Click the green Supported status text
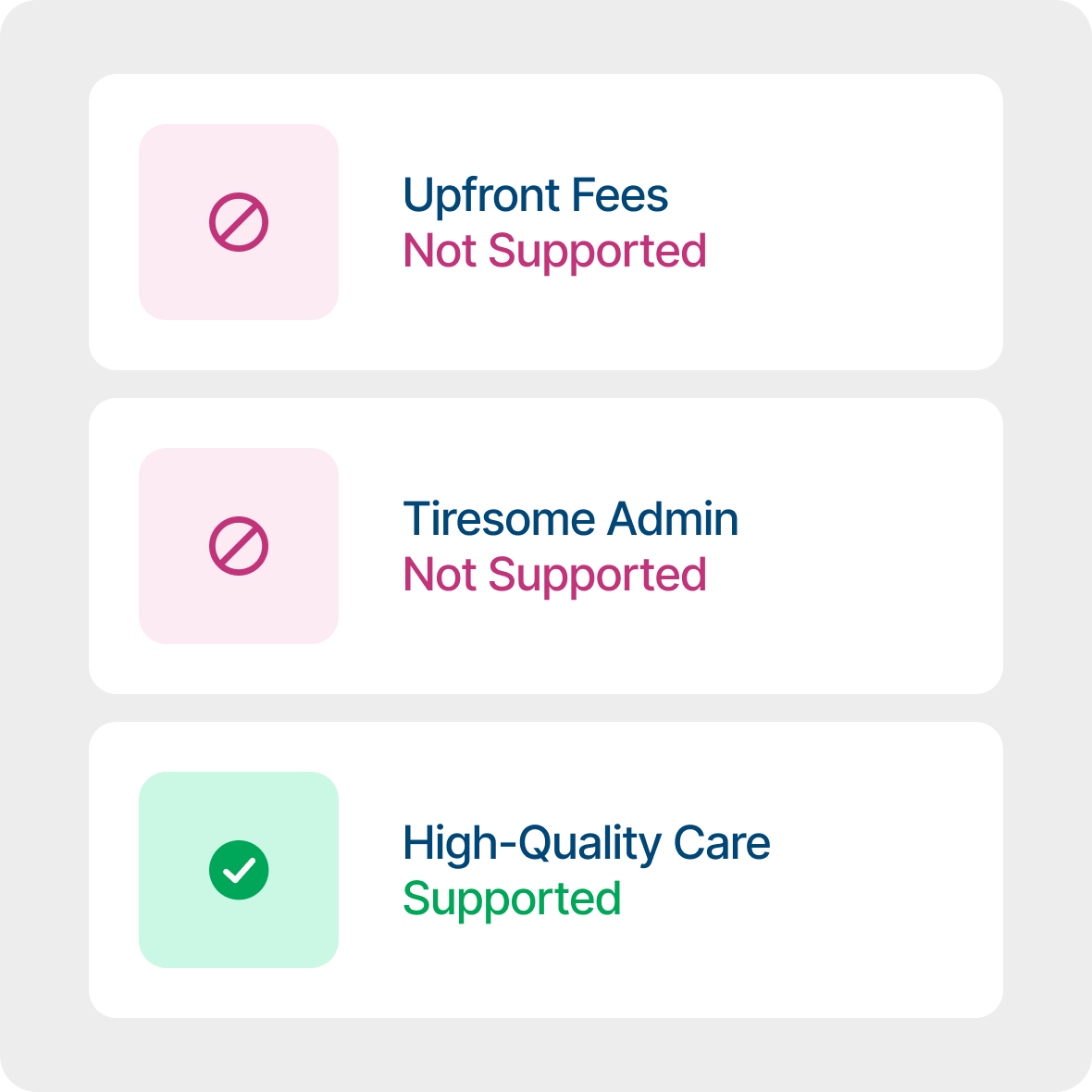 click(x=512, y=899)
